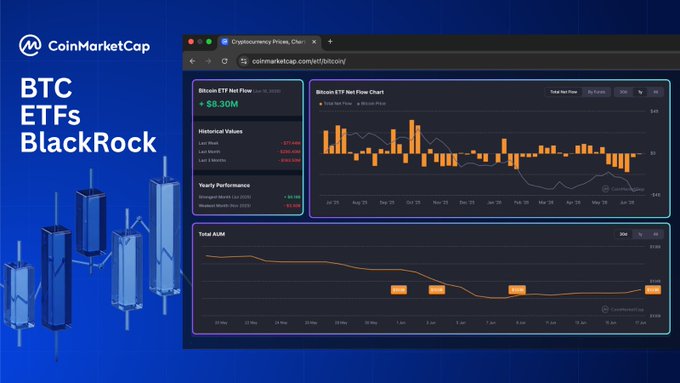Click the CoinMarketCap favicon on the tab
The width and height of the screenshot is (680, 383).
pos(225,42)
